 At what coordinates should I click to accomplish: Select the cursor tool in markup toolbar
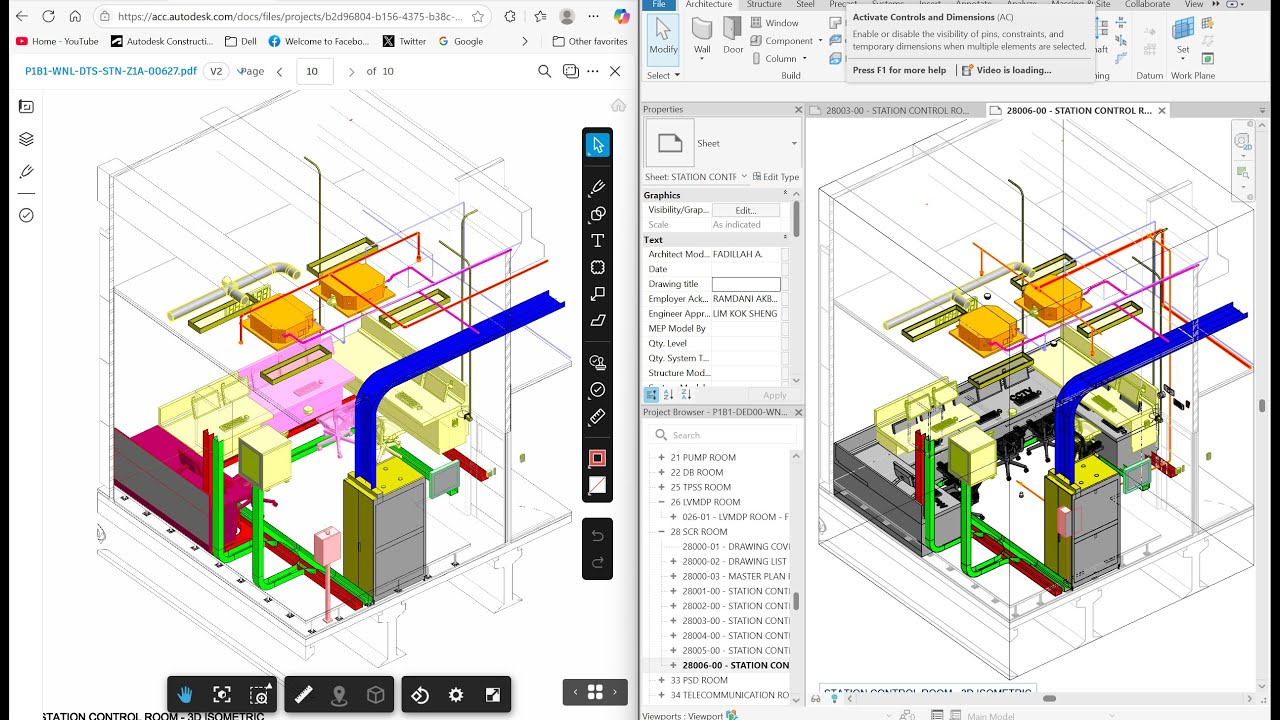(x=598, y=145)
